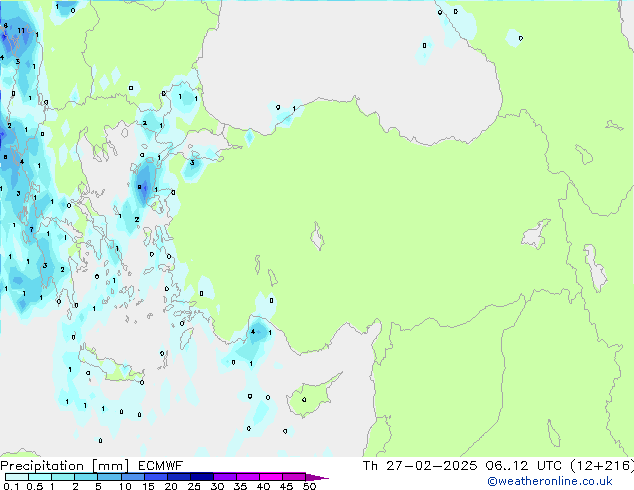Click the 5–10 mm legend color
Image resolution: width=634 pixels, height=490 pixels.
(x=109, y=477)
